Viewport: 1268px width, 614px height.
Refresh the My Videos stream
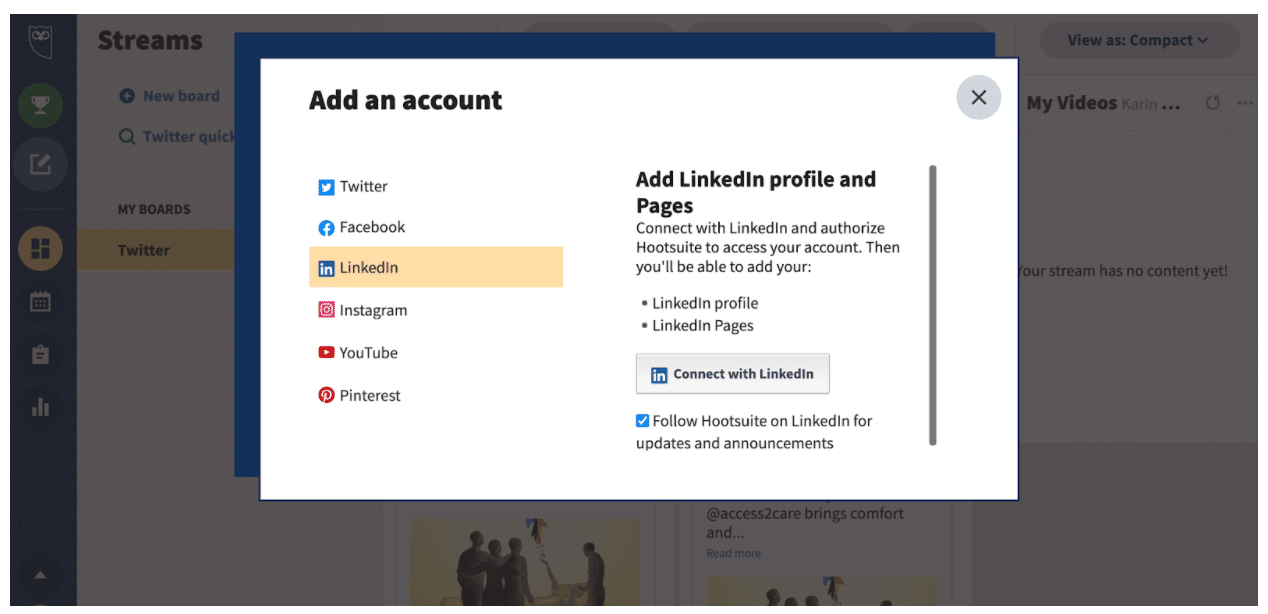(x=1212, y=103)
